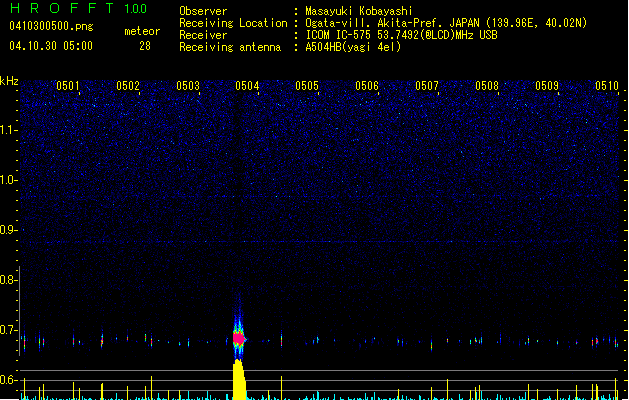Click the 0508 time marker

pos(487,86)
